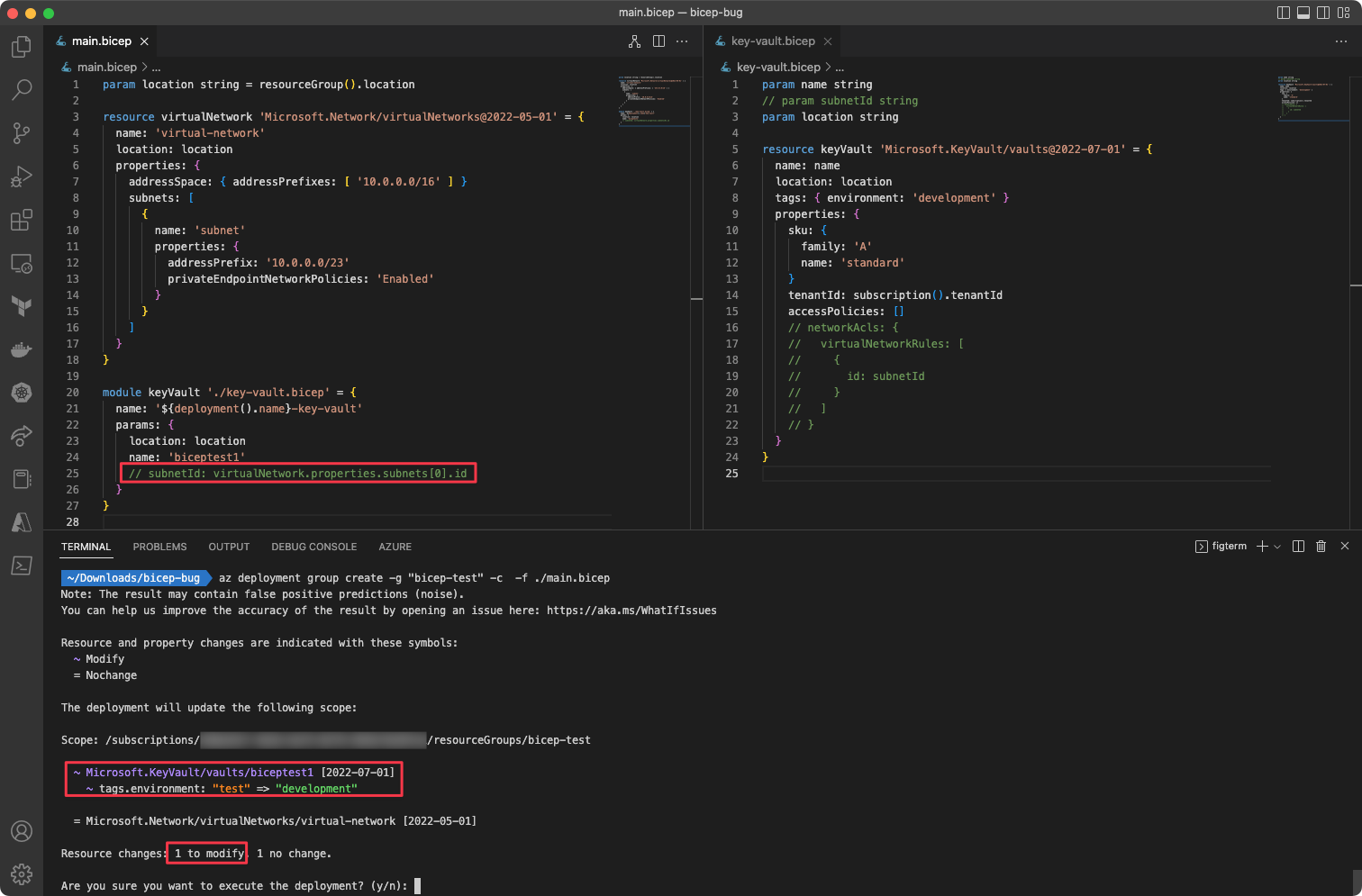The image size is (1362, 896).
Task: Open the Source Control view
Action: [22, 133]
